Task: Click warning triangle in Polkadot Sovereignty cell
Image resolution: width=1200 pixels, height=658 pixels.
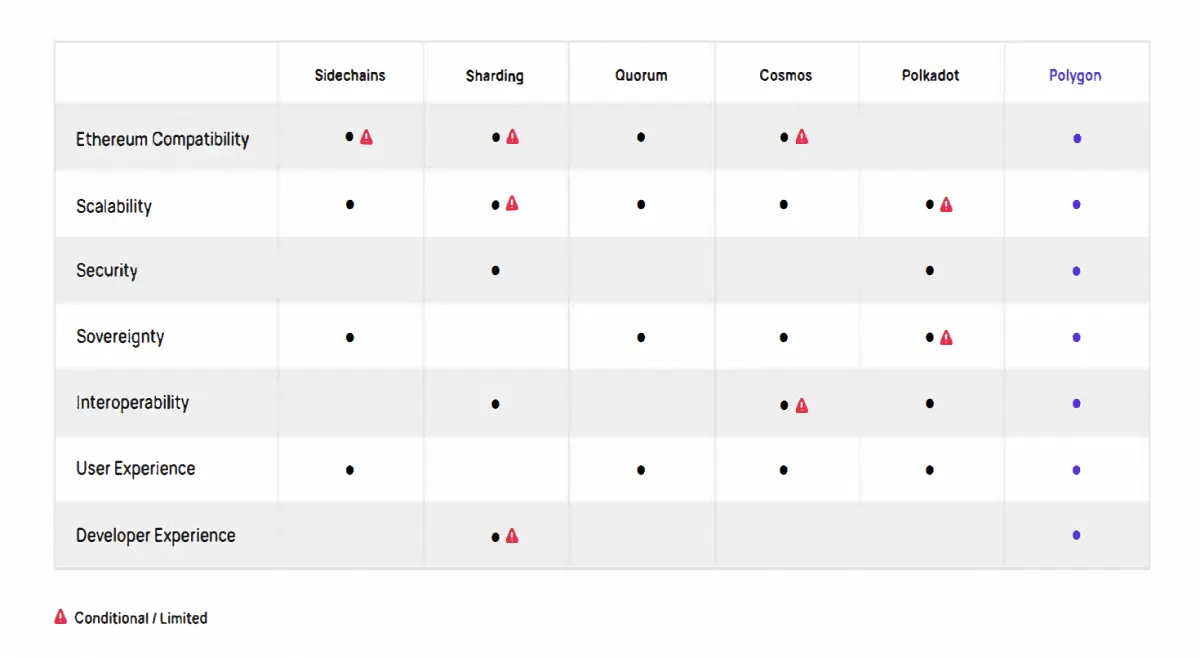Action: tap(946, 338)
